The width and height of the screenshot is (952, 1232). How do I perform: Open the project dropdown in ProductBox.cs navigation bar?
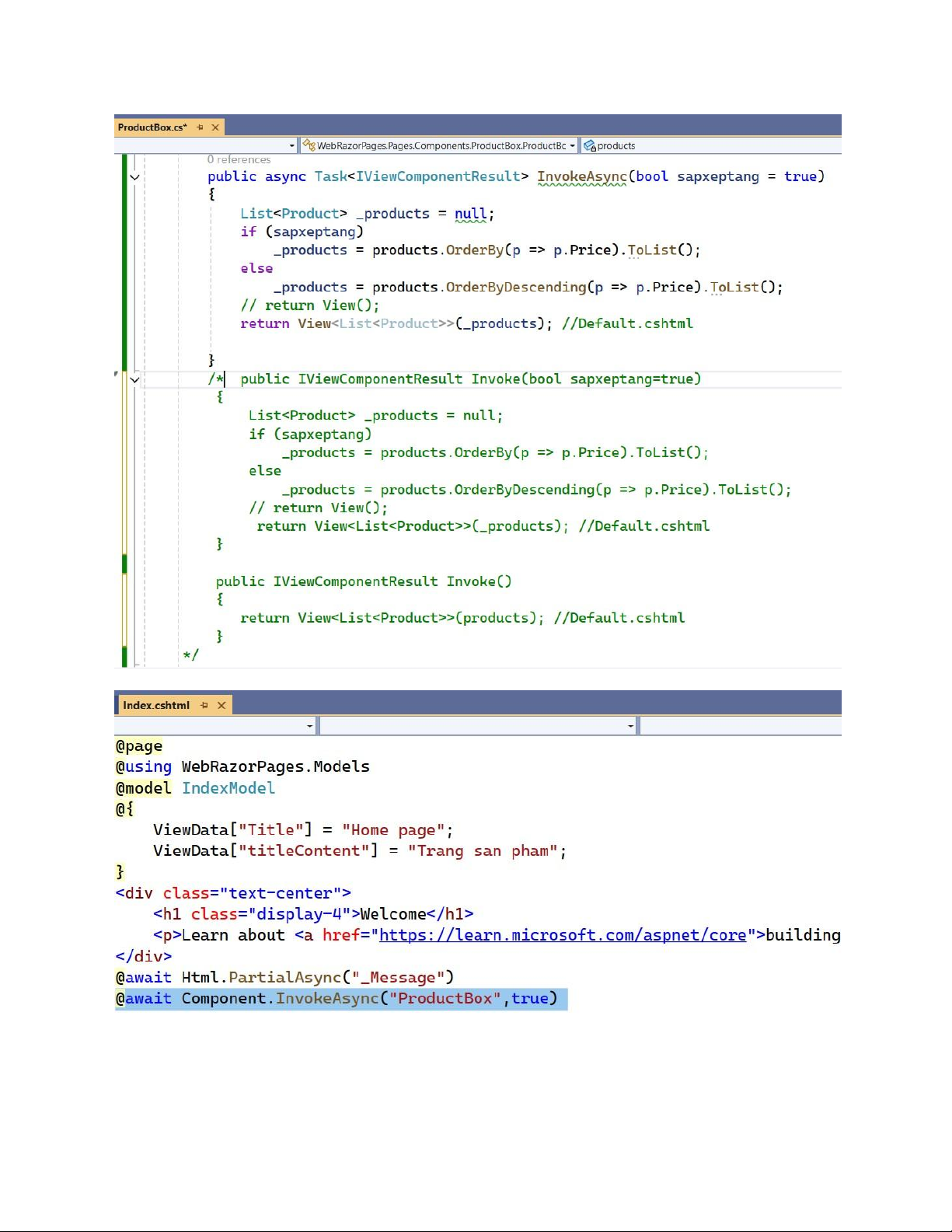pyautogui.click(x=291, y=145)
